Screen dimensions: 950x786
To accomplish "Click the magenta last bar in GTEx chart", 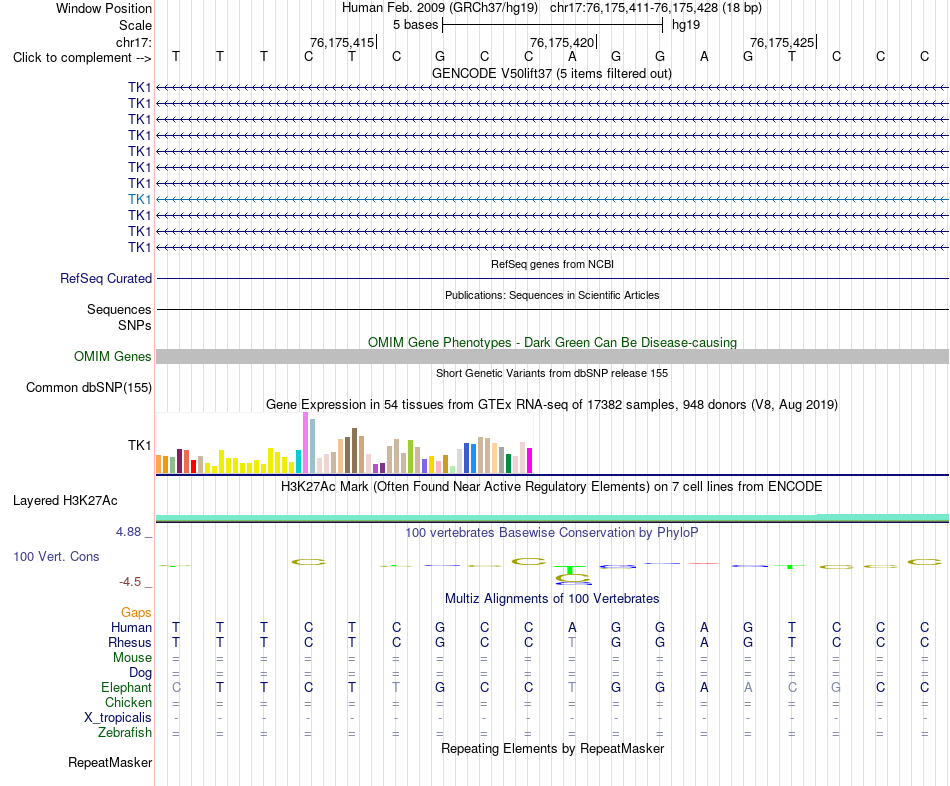I will pyautogui.click(x=530, y=461).
